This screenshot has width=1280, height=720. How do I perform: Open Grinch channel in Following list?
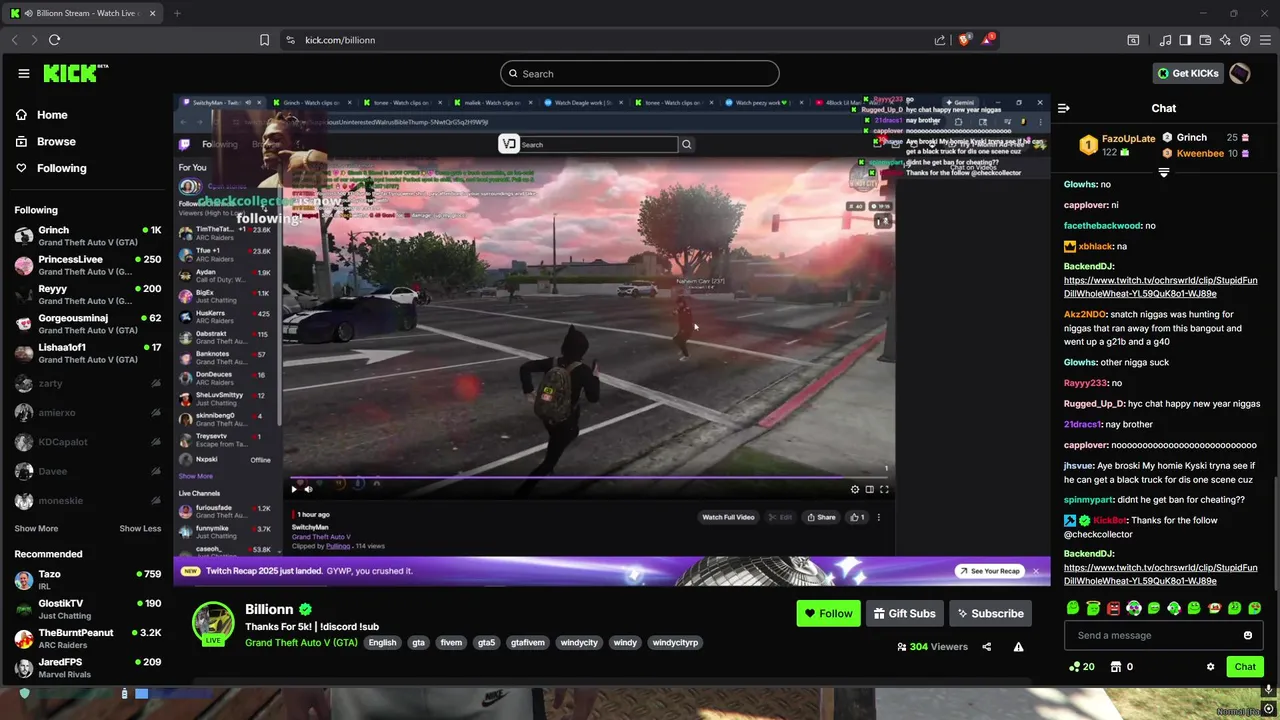click(88, 236)
